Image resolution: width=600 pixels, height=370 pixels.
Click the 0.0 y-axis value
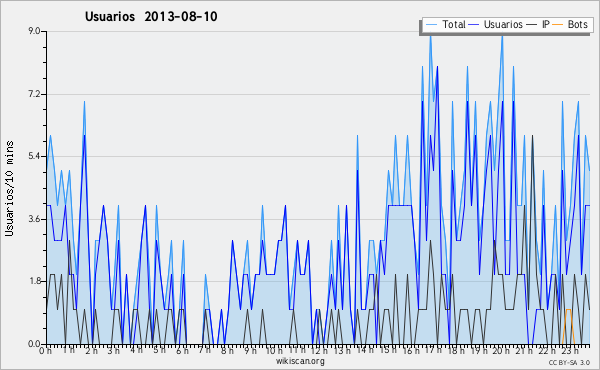(34, 344)
